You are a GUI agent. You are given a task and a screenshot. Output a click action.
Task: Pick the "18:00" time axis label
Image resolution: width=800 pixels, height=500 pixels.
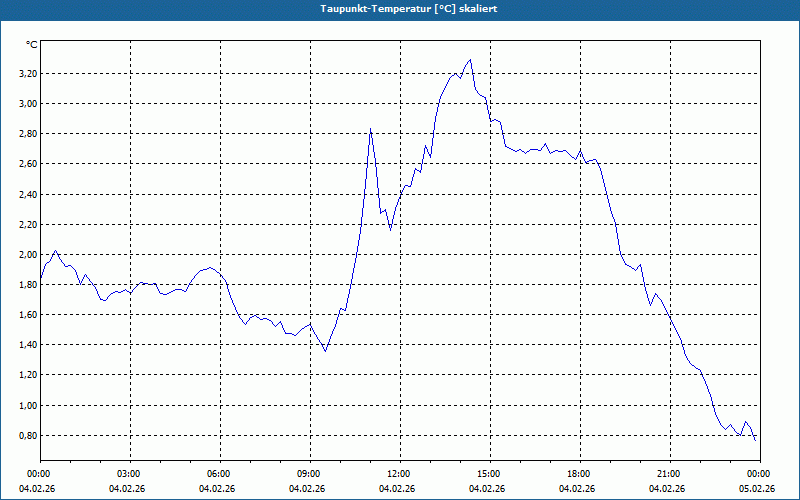(577, 474)
